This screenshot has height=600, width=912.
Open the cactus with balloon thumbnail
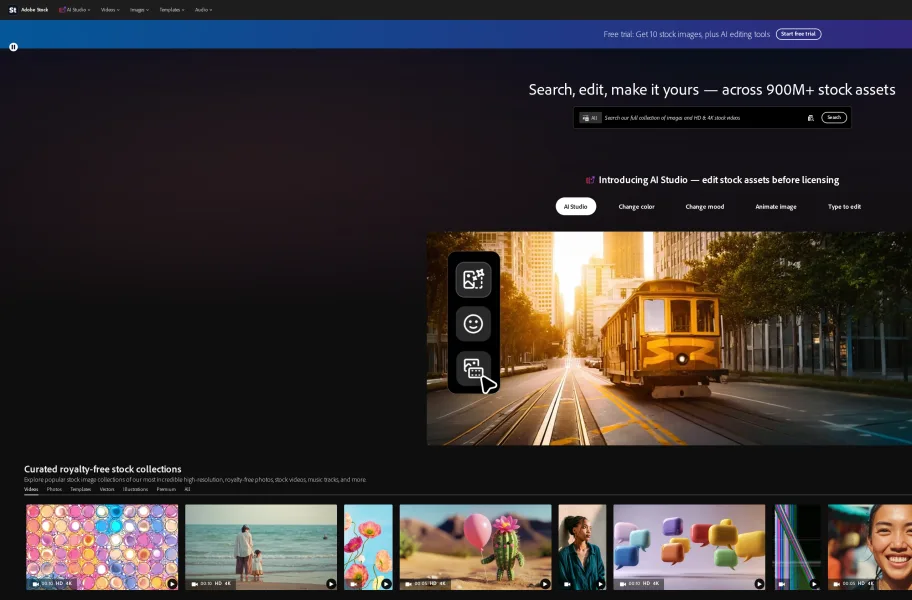point(475,547)
